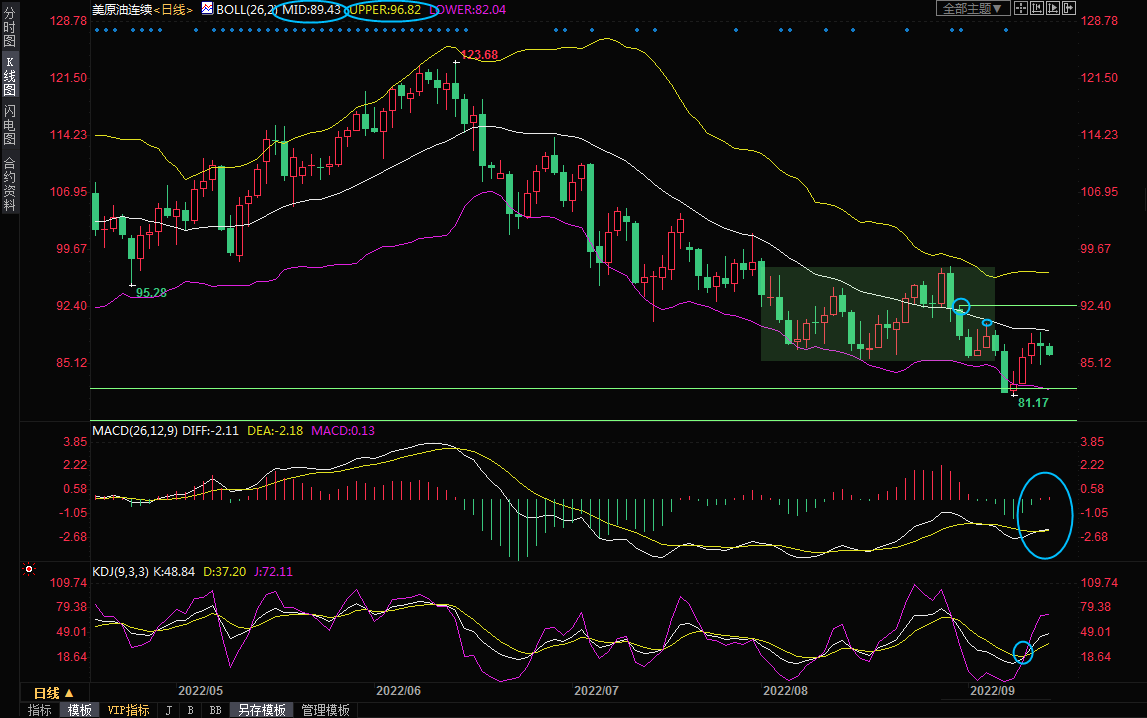Click the chart playback arrow icon
Screen dimensions: 1147x718
[1053, 8]
